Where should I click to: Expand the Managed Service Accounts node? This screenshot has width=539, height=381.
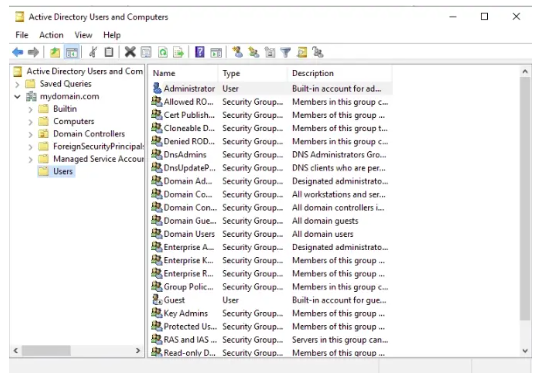pyautogui.click(x=30, y=160)
